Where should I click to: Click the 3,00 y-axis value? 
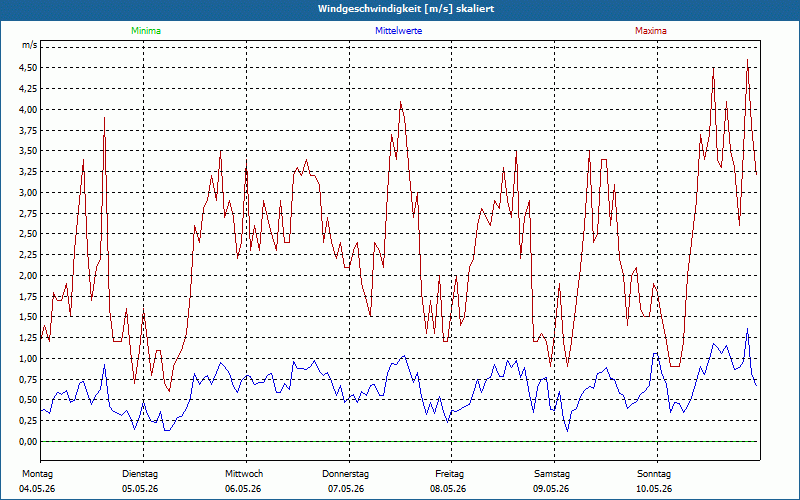28,193
